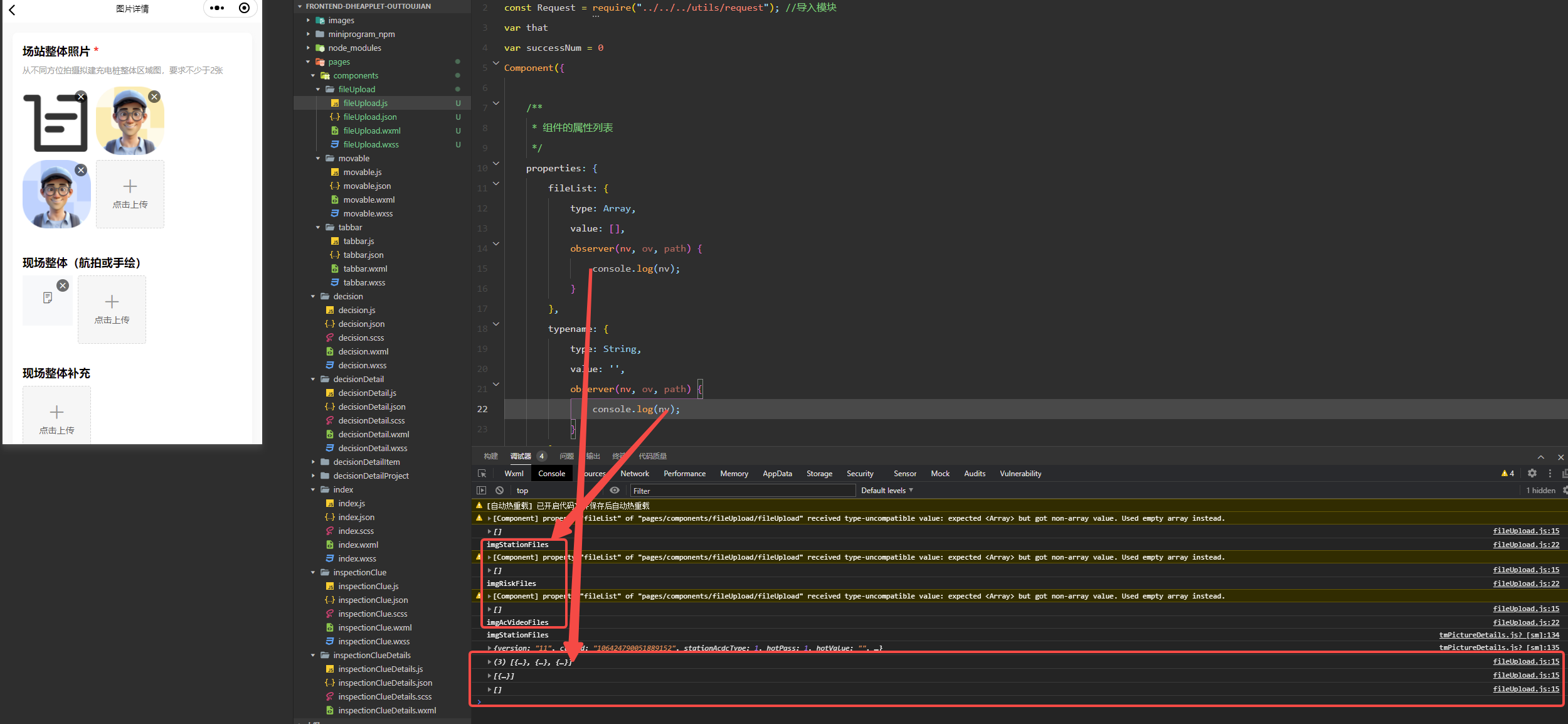This screenshot has width=1568, height=724.
Task: Open fileUpload.wxml in the file tree
Action: [371, 130]
